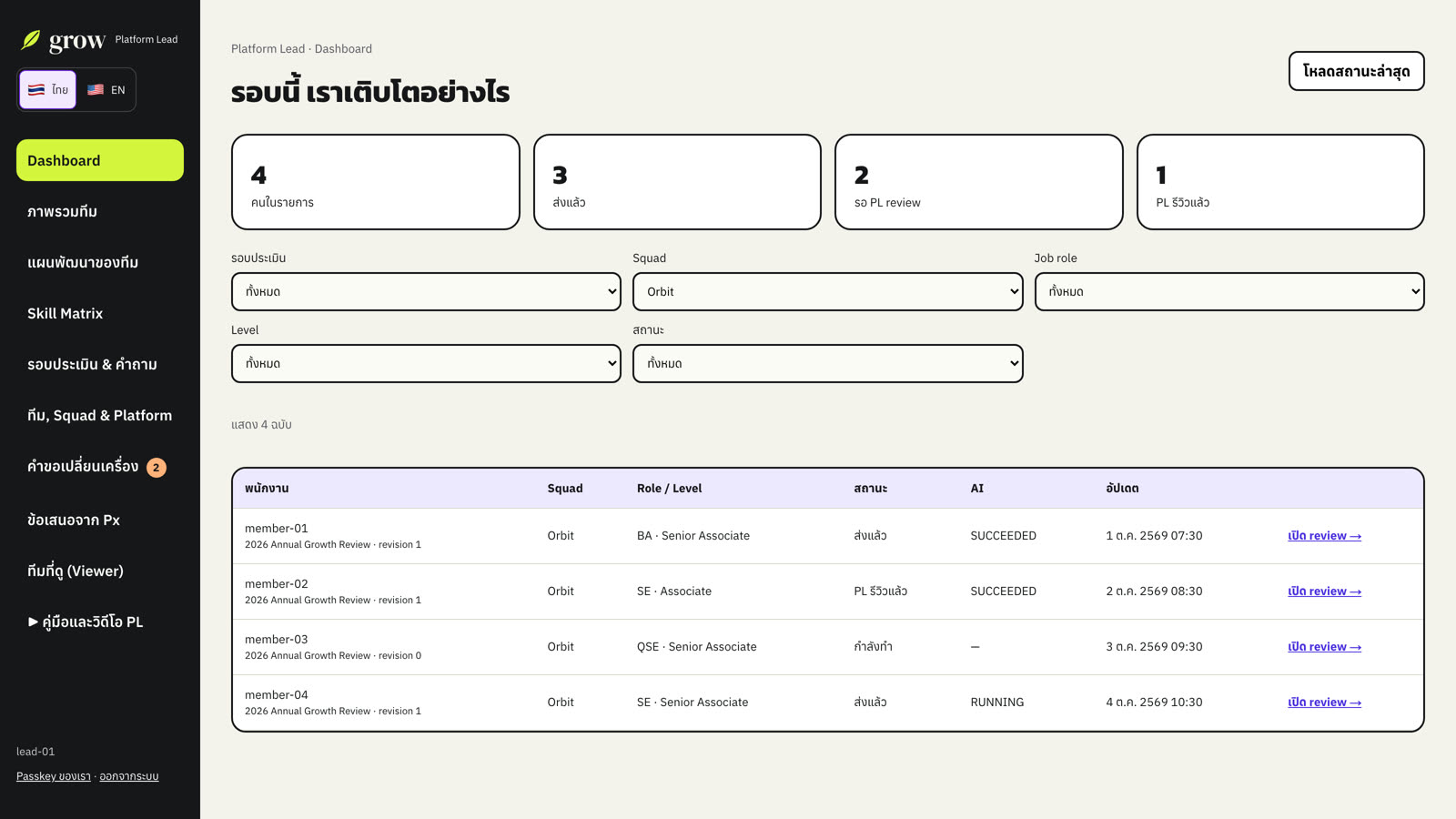1456x819 pixels.
Task: Open the รอบประเมิน dropdown
Action: 426,291
